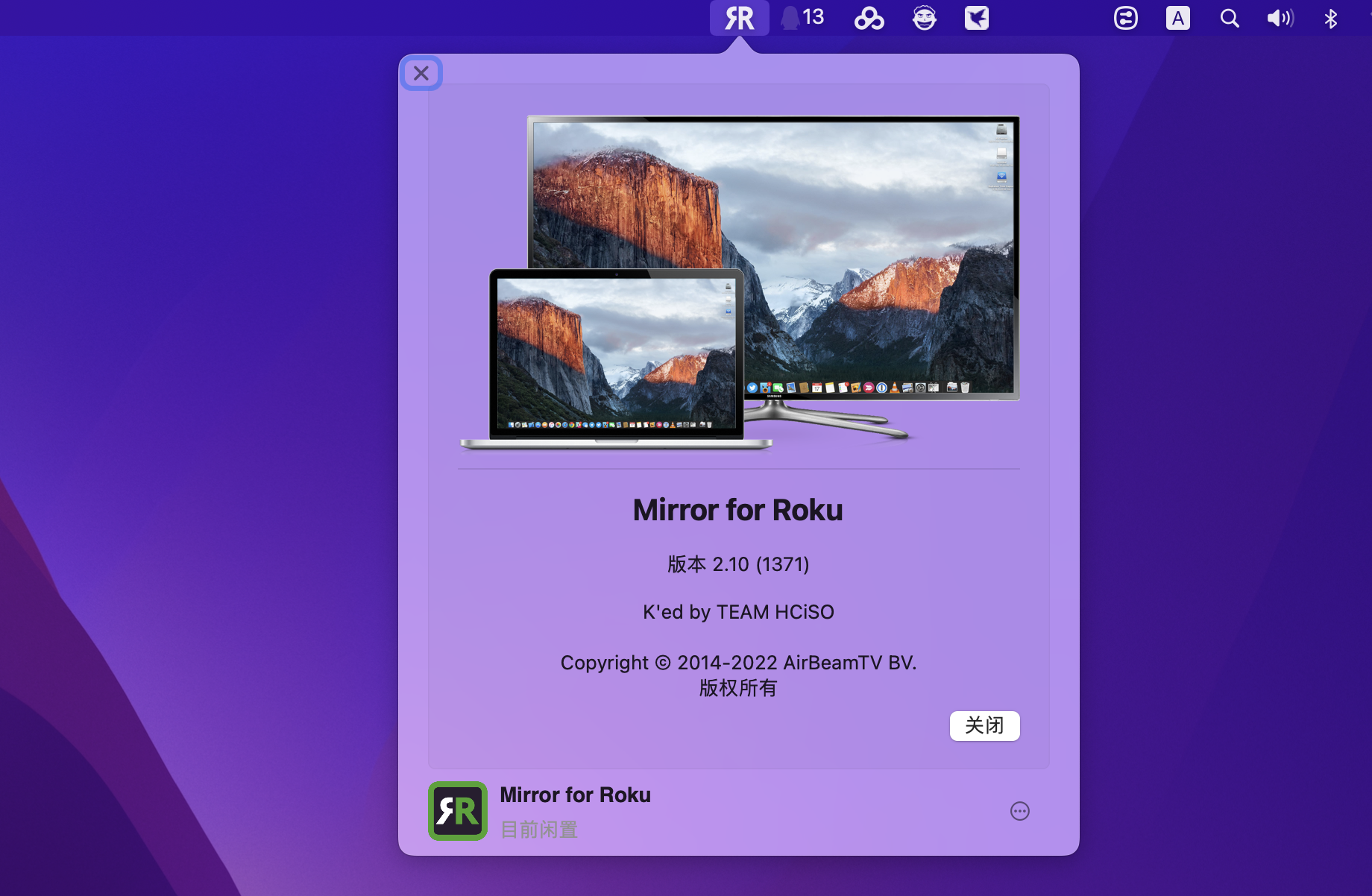Click the Bluetooth status icon
Image resolution: width=1372 pixels, height=896 pixels.
click(1330, 18)
